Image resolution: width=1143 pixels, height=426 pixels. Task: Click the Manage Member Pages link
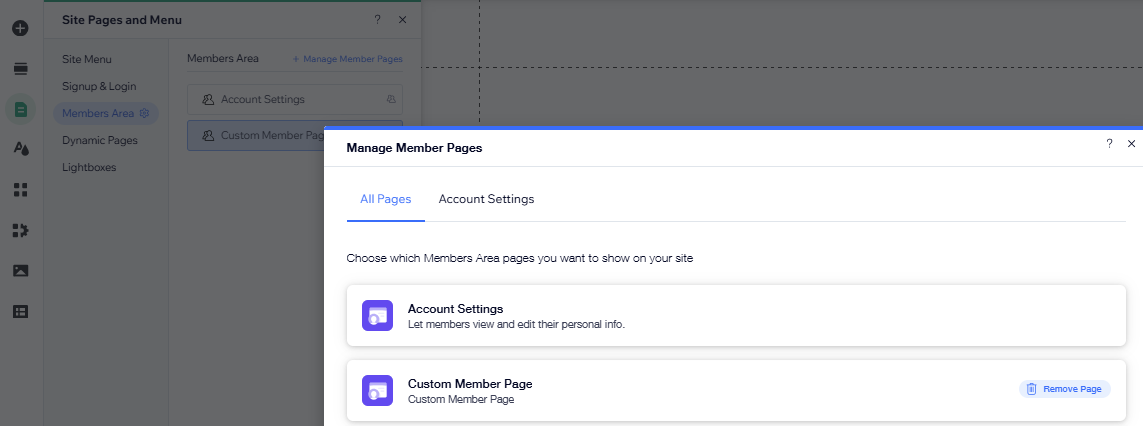tap(348, 60)
